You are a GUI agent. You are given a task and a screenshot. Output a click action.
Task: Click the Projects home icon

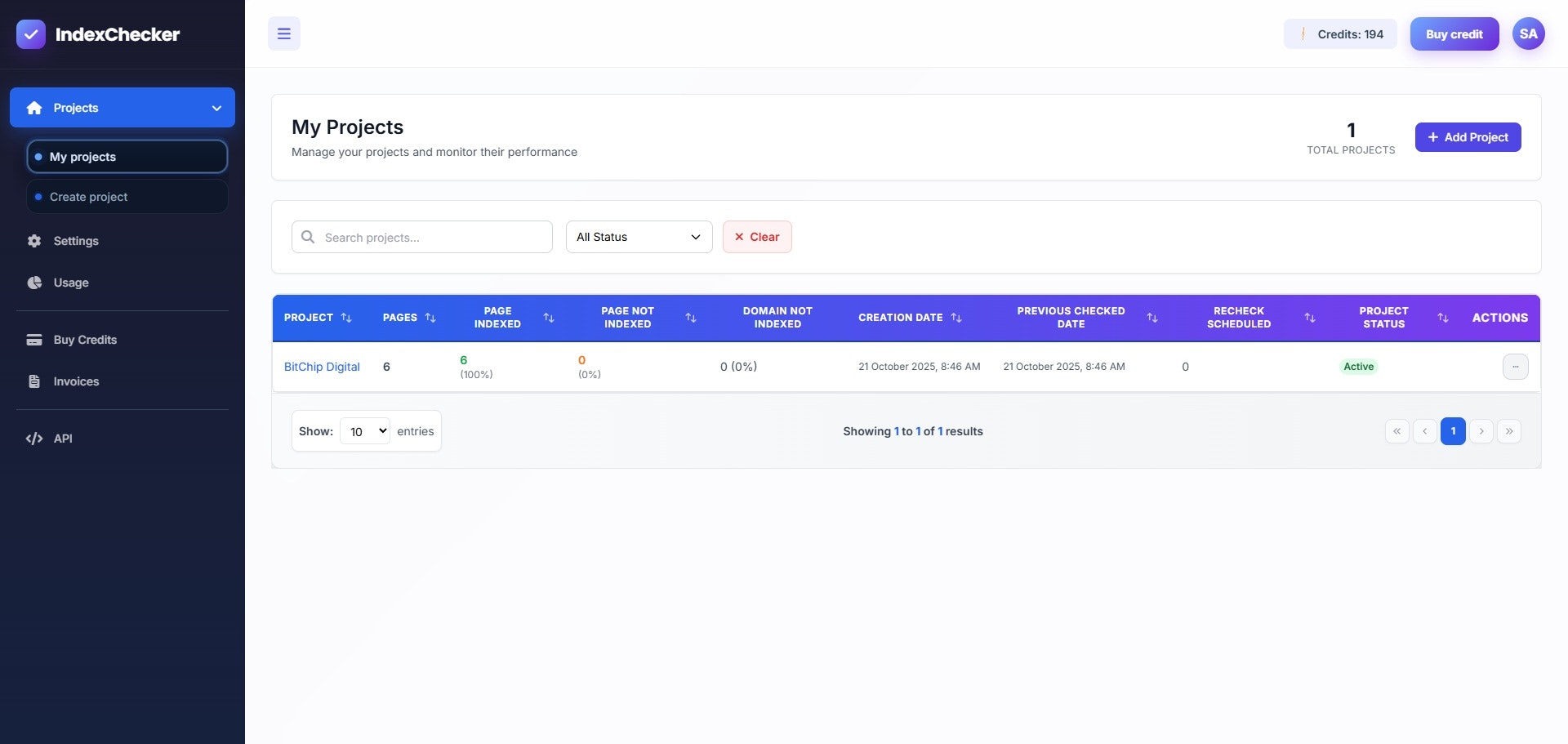[x=34, y=107]
